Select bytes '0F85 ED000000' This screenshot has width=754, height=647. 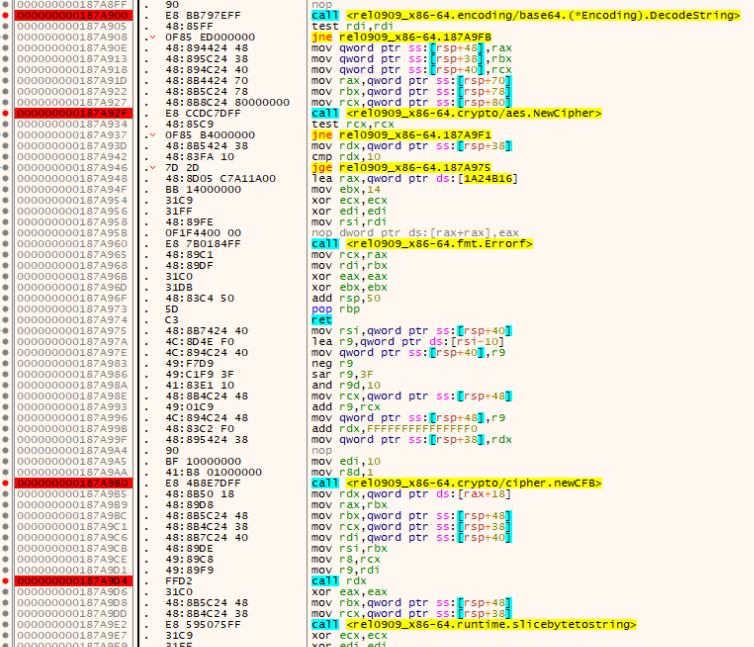pos(210,37)
